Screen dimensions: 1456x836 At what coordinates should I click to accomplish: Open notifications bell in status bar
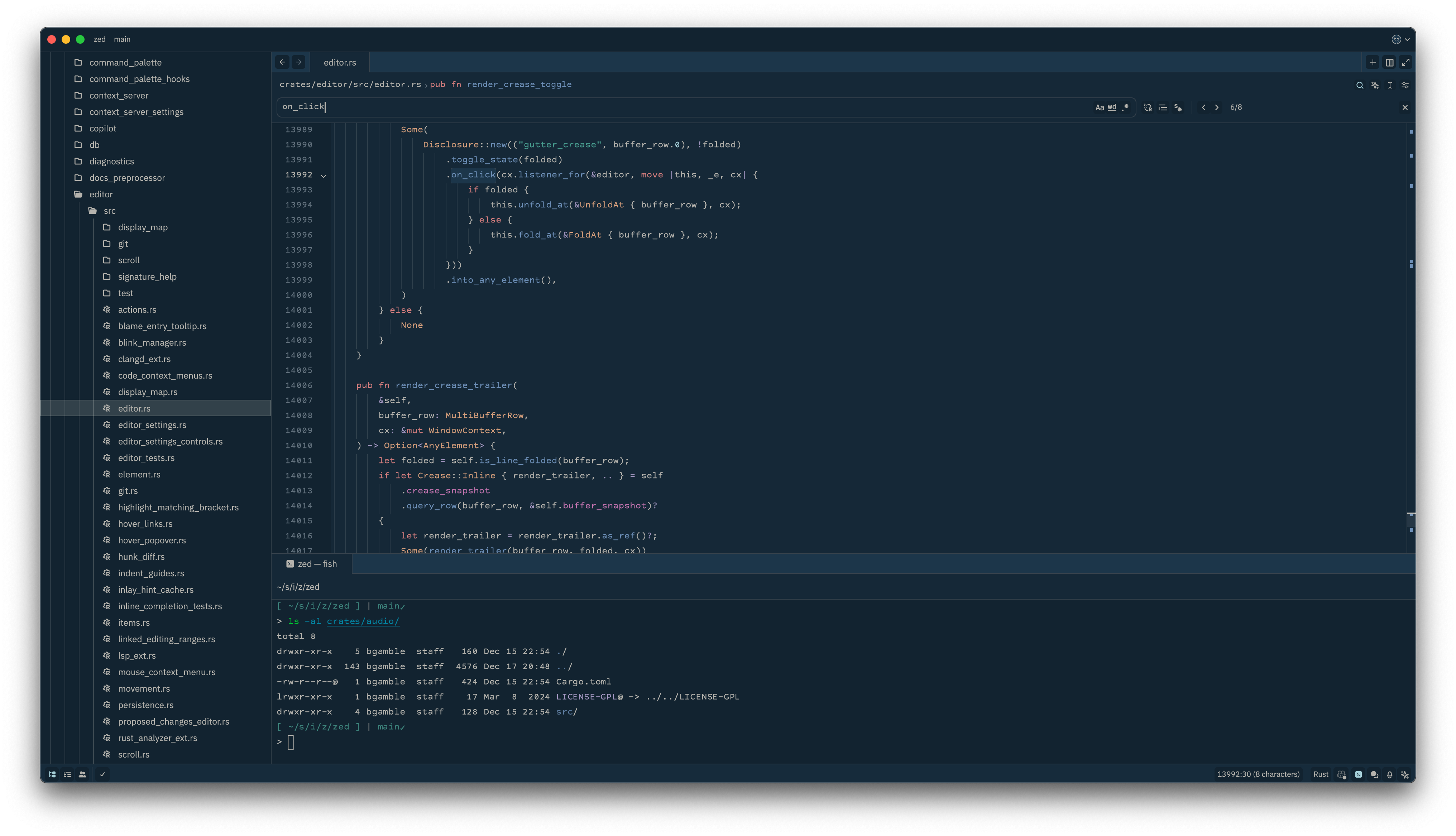[x=1389, y=774]
